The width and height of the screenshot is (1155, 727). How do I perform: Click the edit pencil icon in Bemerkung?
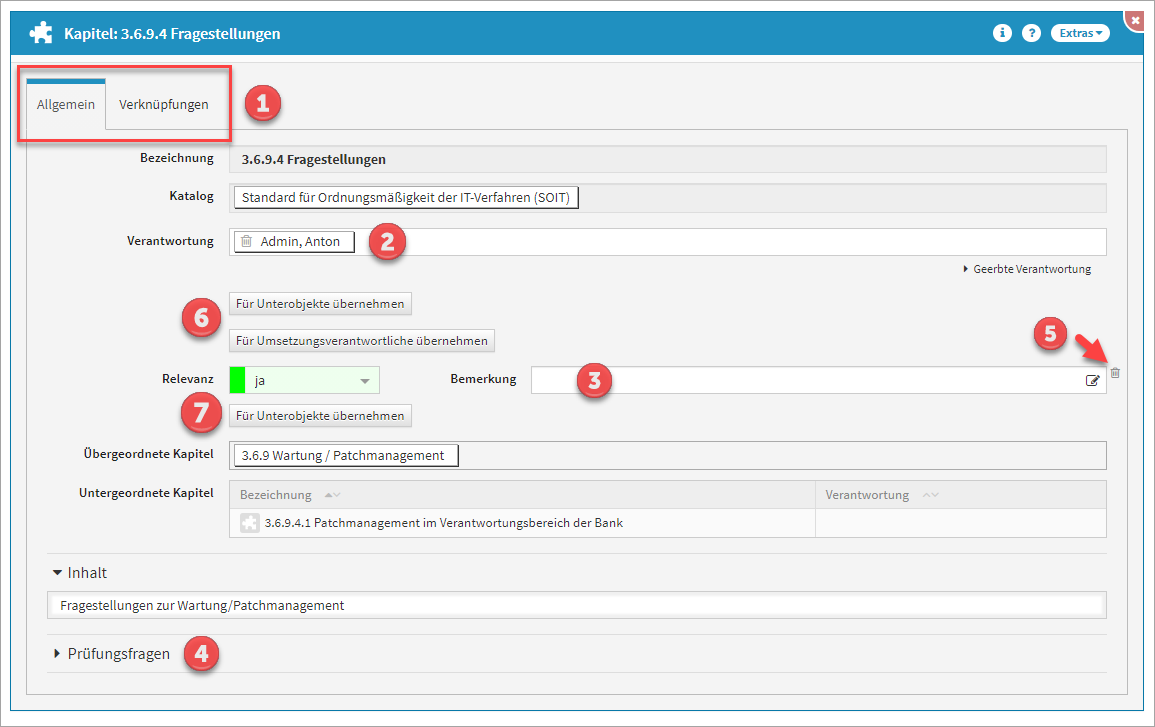click(x=1092, y=381)
